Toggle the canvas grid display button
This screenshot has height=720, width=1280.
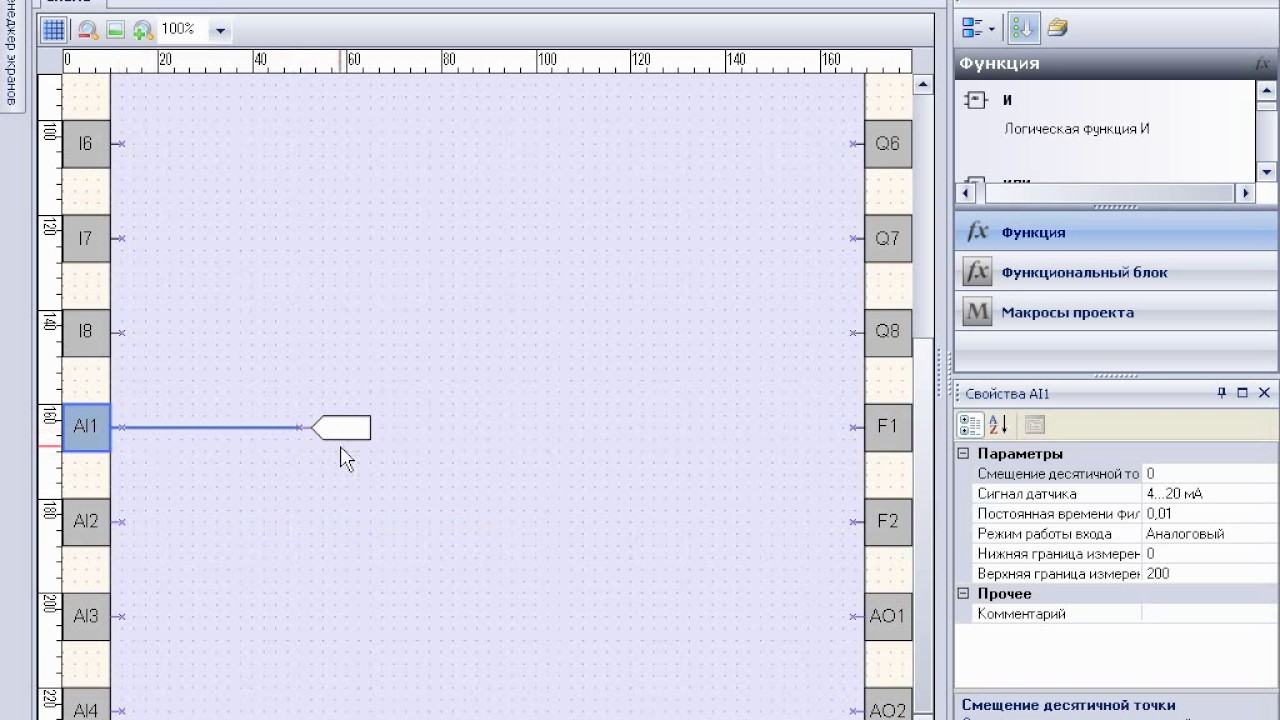(x=54, y=30)
